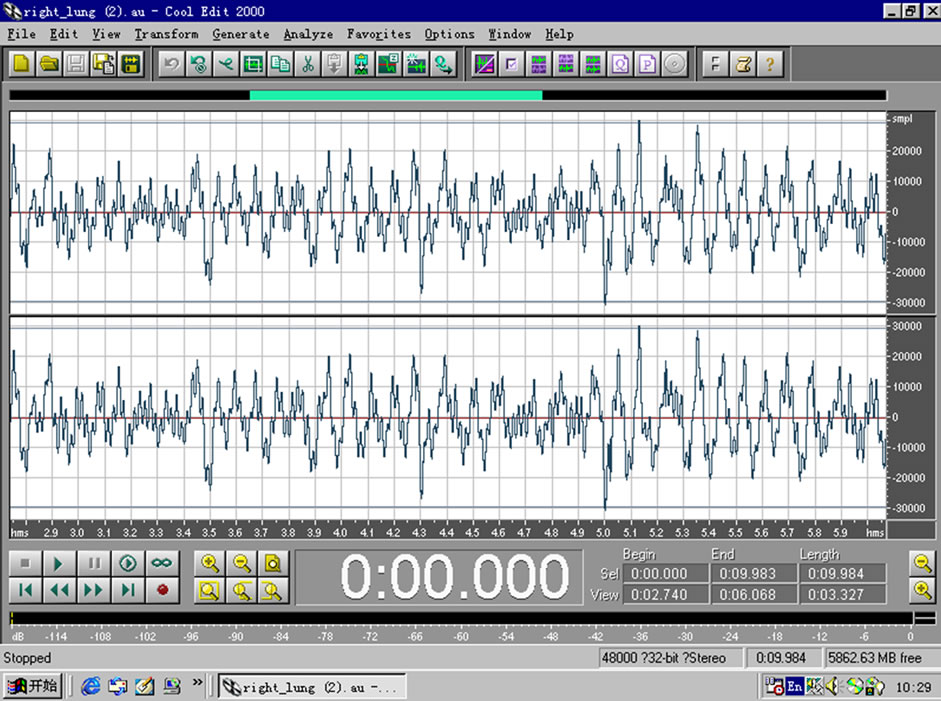Click the grayed Save floppy icon

[76, 64]
